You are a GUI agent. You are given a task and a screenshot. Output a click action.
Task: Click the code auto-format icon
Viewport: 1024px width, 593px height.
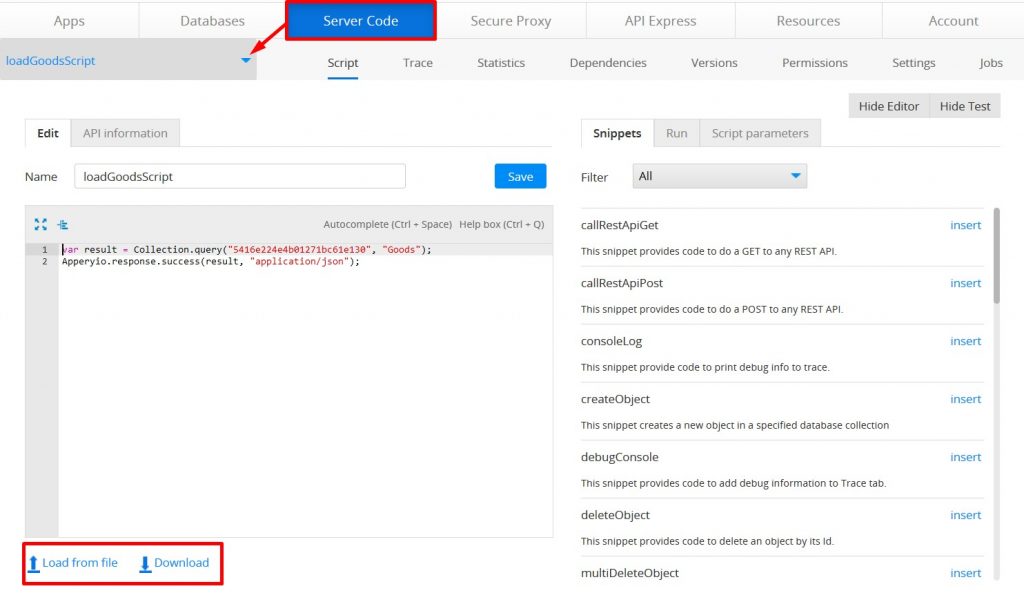(x=63, y=224)
